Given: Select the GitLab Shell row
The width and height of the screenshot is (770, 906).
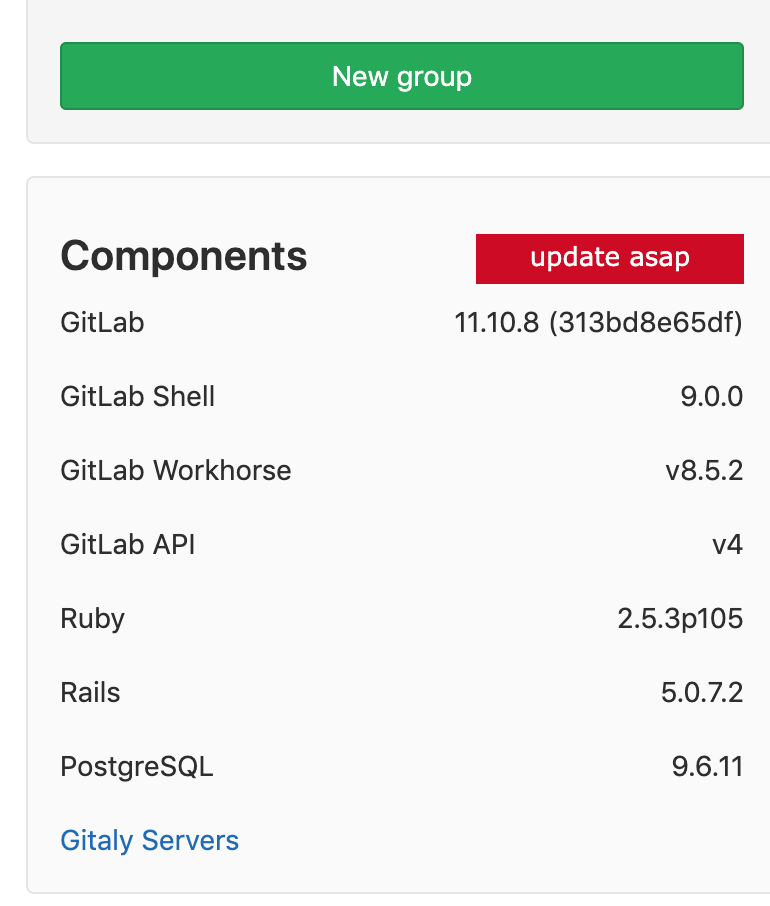Looking at the screenshot, I should [137, 396].
